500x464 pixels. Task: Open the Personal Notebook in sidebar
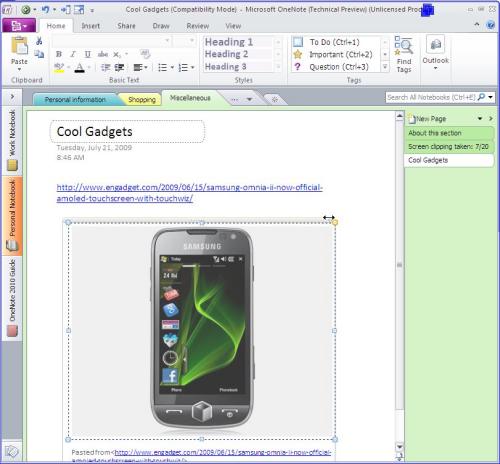tap(12, 216)
